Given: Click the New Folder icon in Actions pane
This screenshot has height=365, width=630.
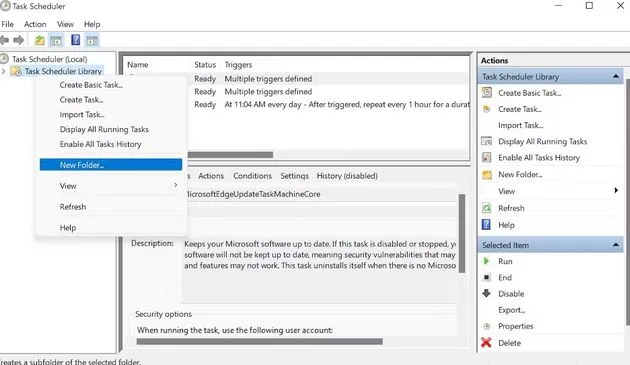Looking at the screenshot, I should 487,174.
